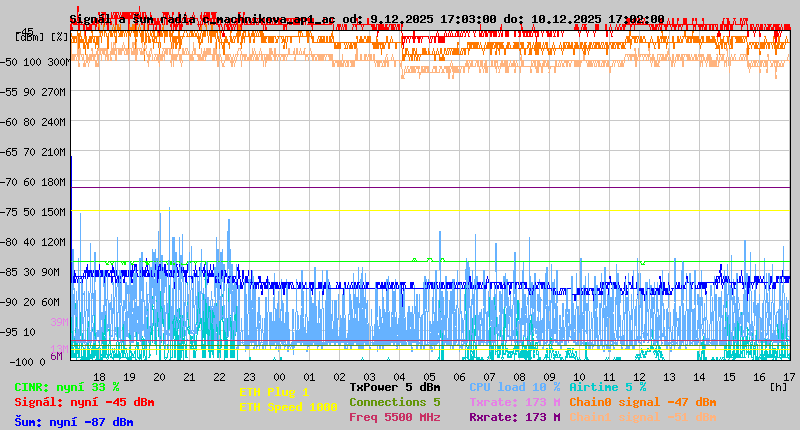Click the Connections 5 legend label

(394, 402)
